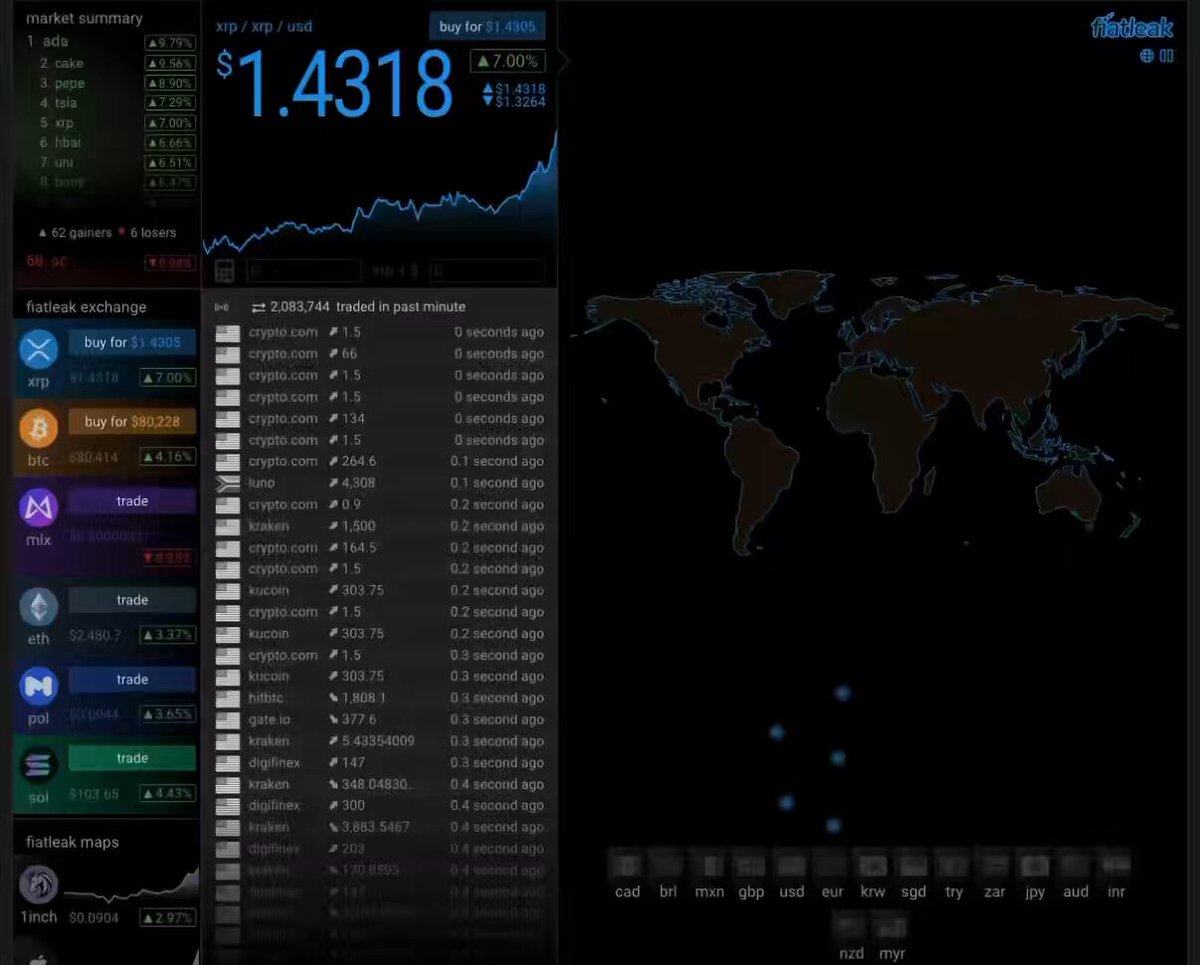Screen dimensions: 1200x965
Task: Click the XRP coin icon
Action: point(39,350)
